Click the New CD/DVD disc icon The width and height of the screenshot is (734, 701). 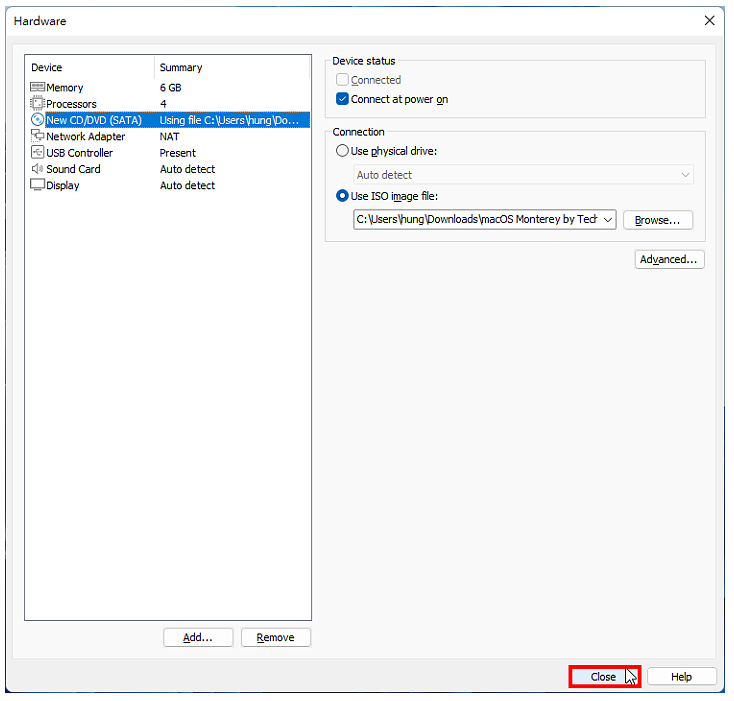point(37,120)
